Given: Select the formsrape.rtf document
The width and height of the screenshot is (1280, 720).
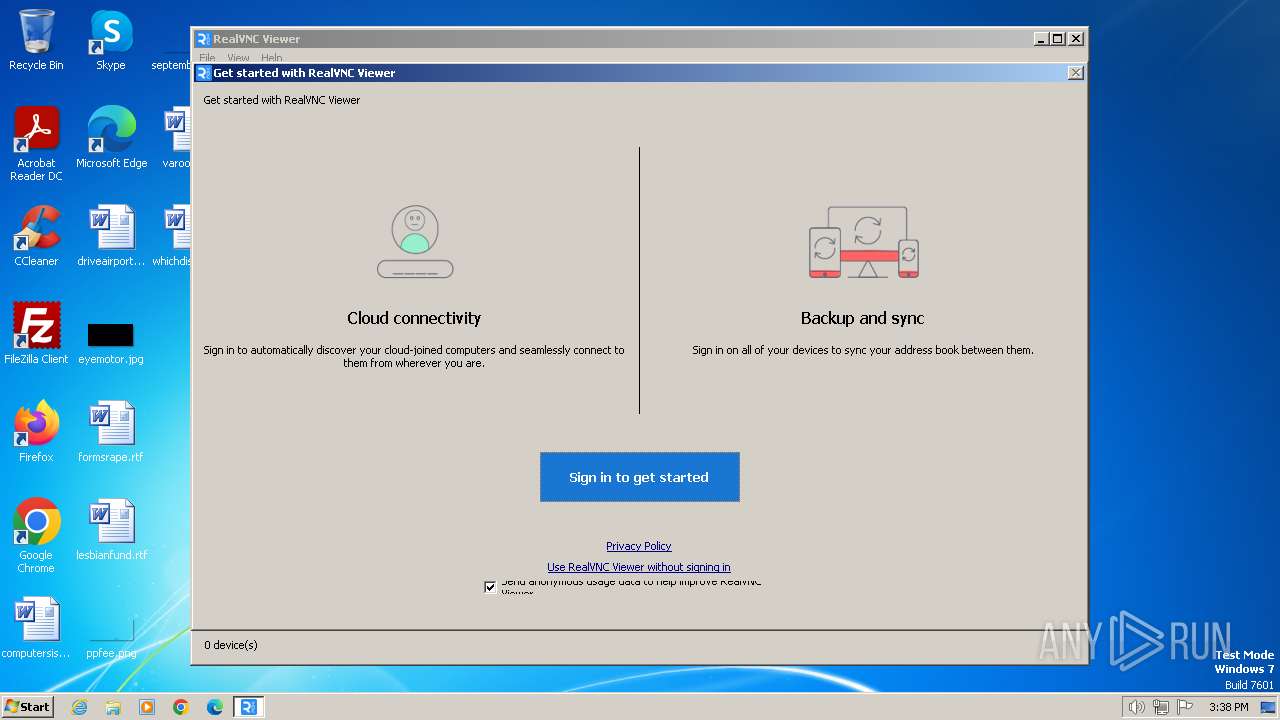Looking at the screenshot, I should click(x=111, y=431).
